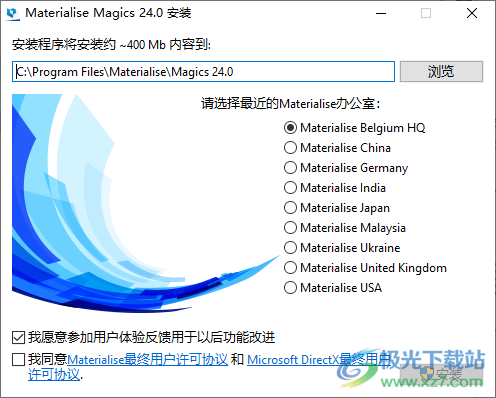This screenshot has width=496, height=398.
Task: Open the Microsoft DirectX license agreement link
Action: click(319, 360)
